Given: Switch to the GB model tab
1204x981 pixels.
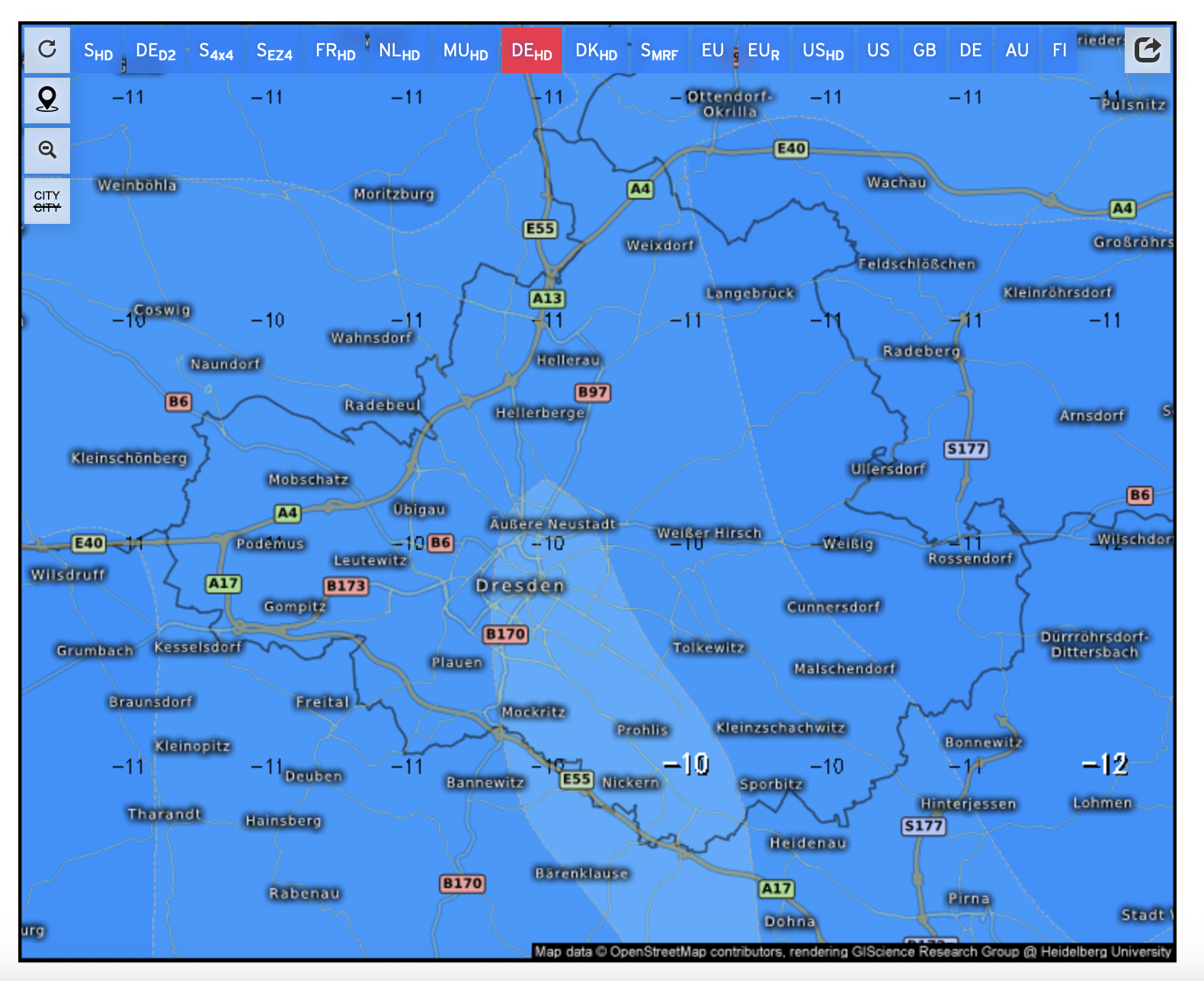Looking at the screenshot, I should pyautogui.click(x=924, y=51).
